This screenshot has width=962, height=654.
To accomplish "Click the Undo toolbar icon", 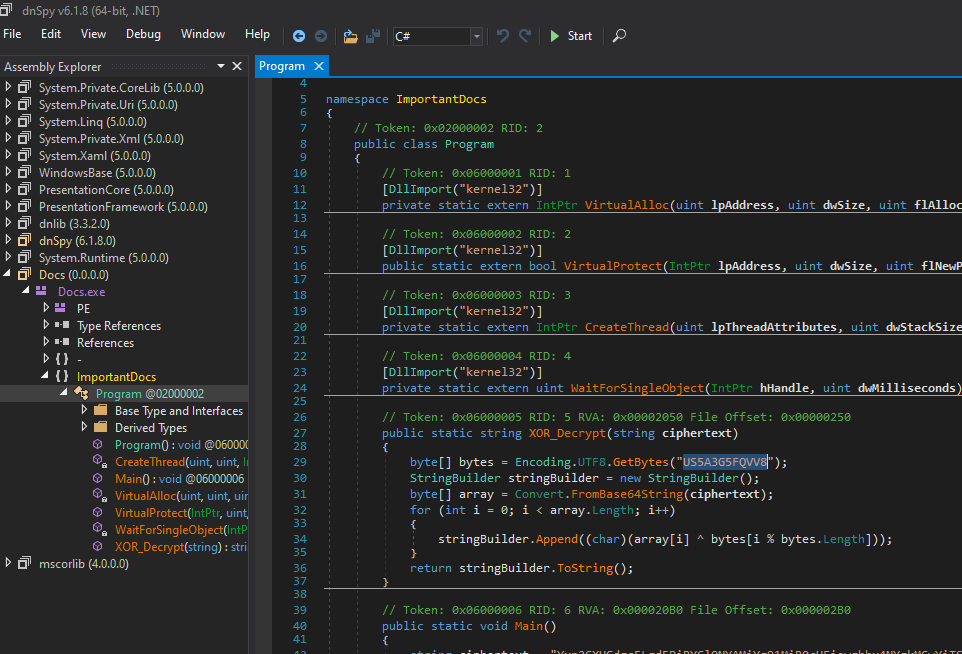I will [x=503, y=36].
